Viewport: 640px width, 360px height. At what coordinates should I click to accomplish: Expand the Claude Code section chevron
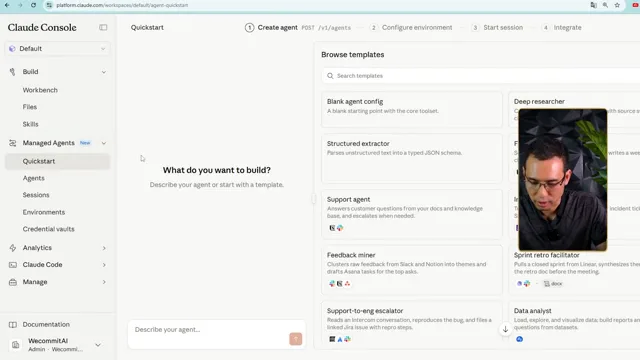click(104, 265)
